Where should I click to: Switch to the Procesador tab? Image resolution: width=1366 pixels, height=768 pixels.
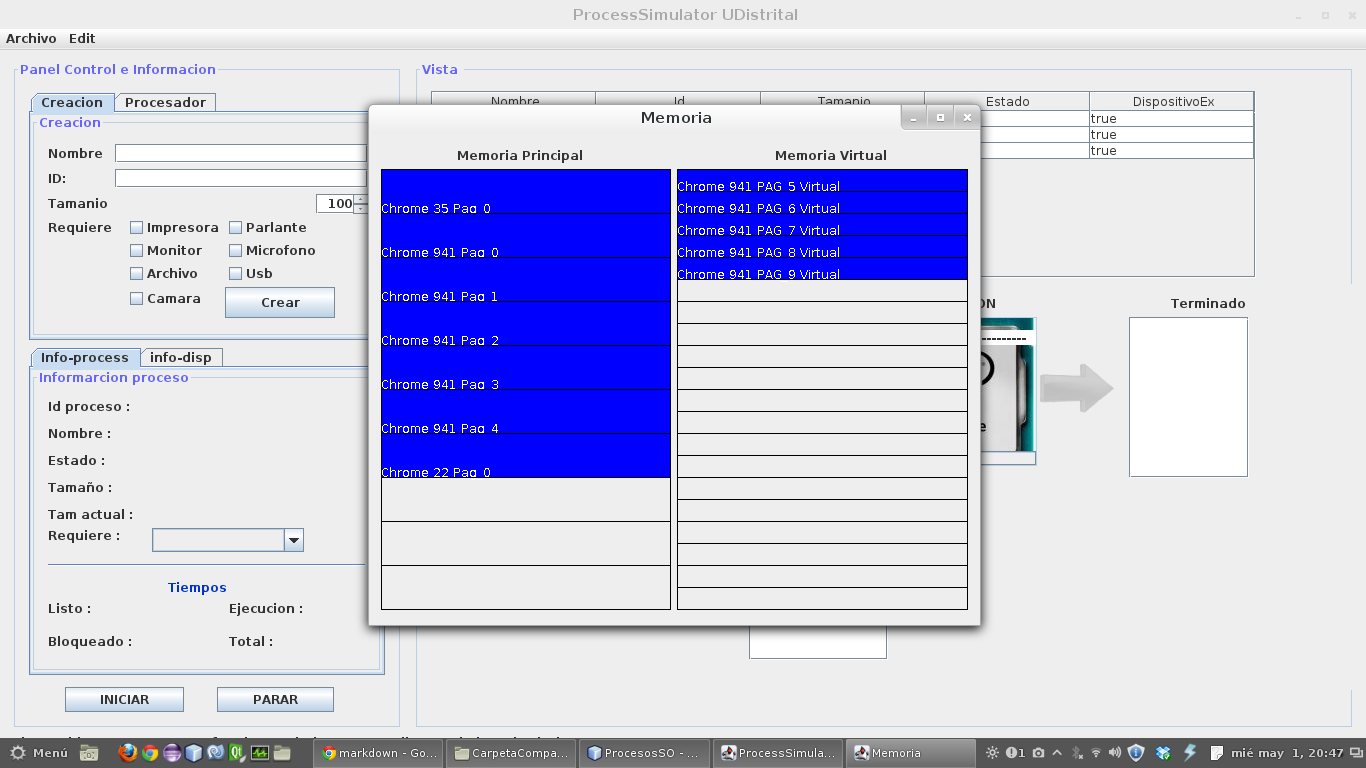click(x=165, y=102)
